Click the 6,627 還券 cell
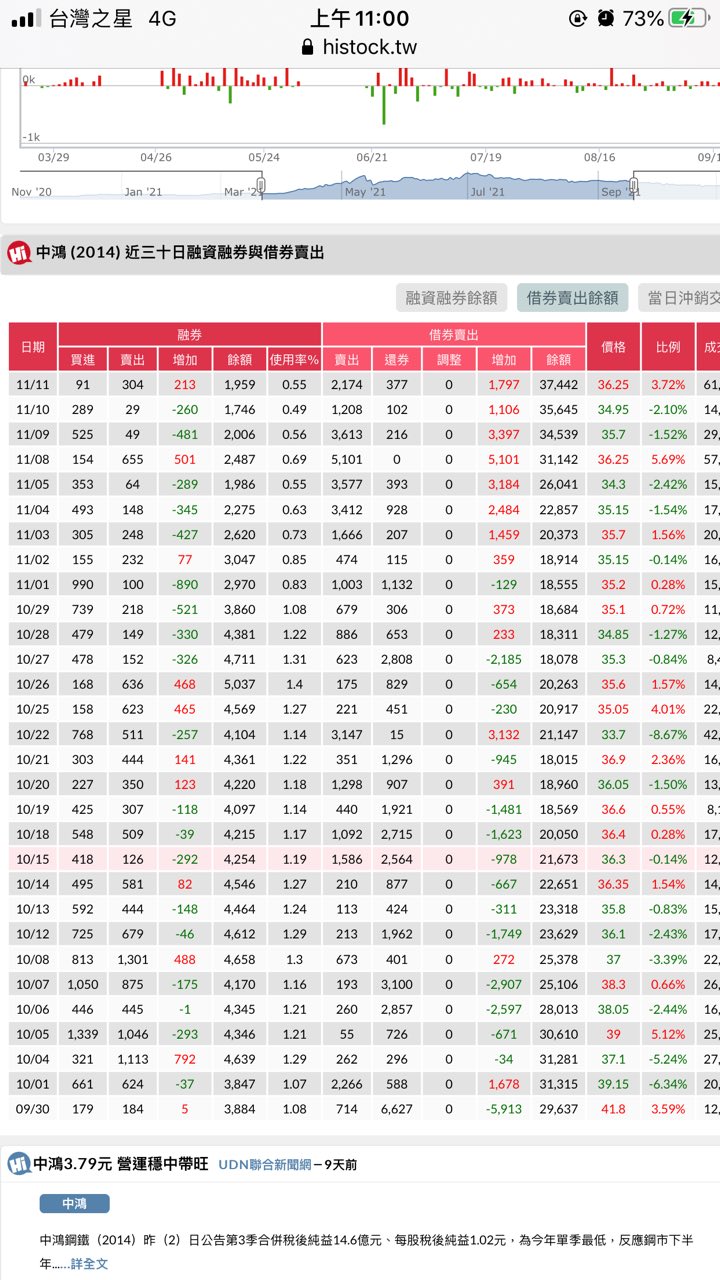 click(x=397, y=1109)
